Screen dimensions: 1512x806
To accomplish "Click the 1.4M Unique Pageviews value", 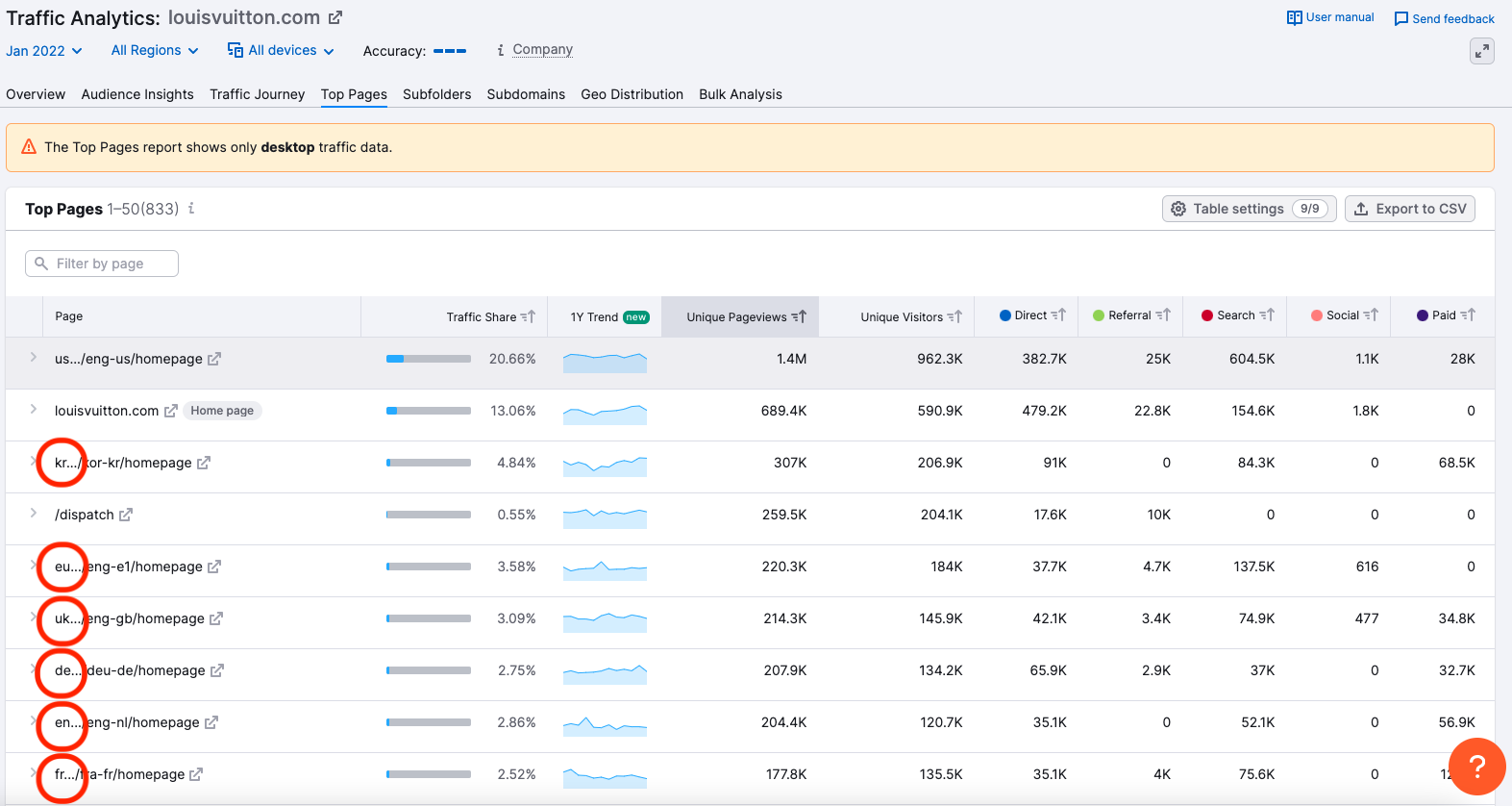I will click(791, 359).
